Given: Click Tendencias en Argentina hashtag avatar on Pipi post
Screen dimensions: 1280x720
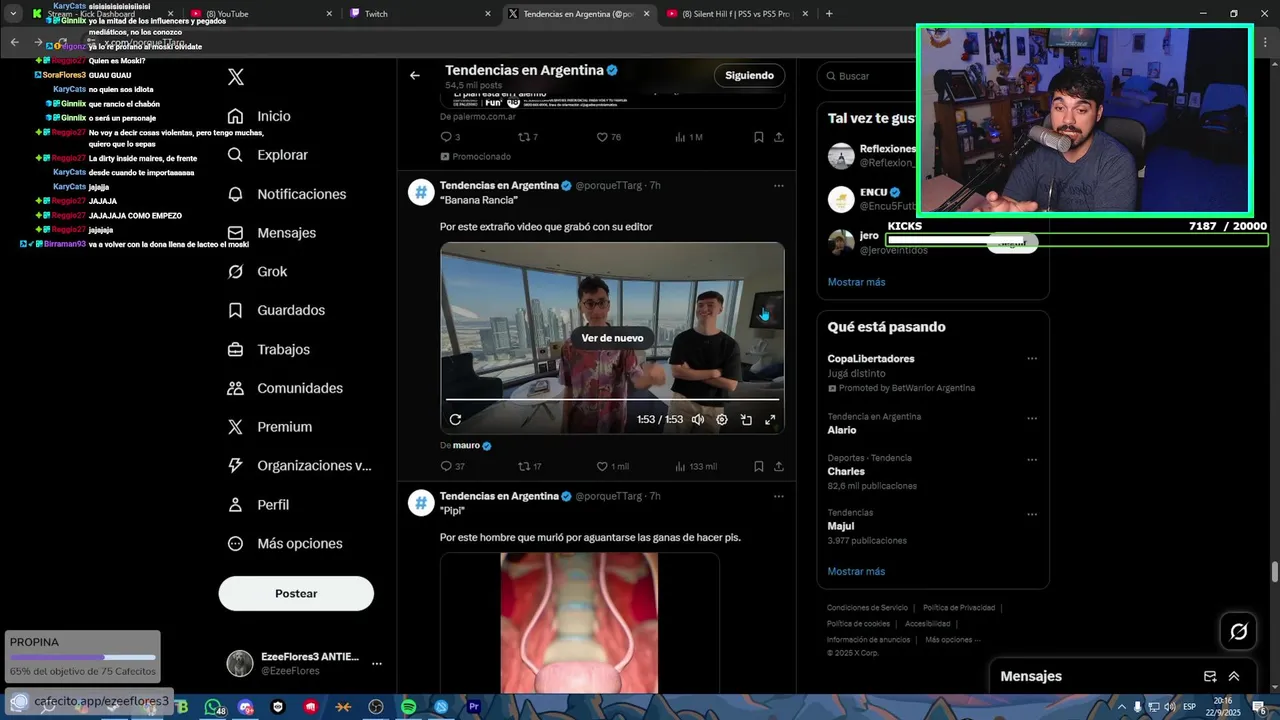Looking at the screenshot, I should [x=421, y=503].
